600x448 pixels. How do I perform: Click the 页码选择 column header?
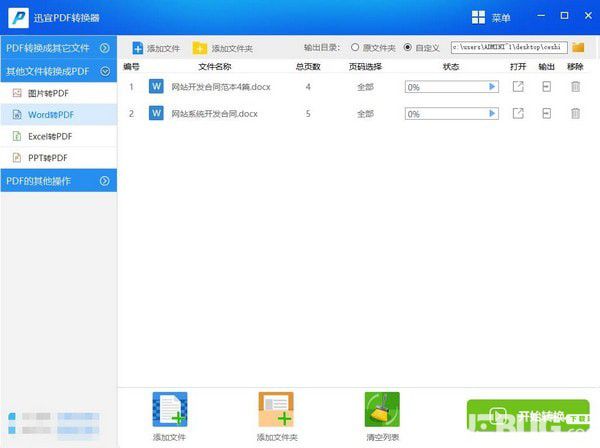click(365, 67)
